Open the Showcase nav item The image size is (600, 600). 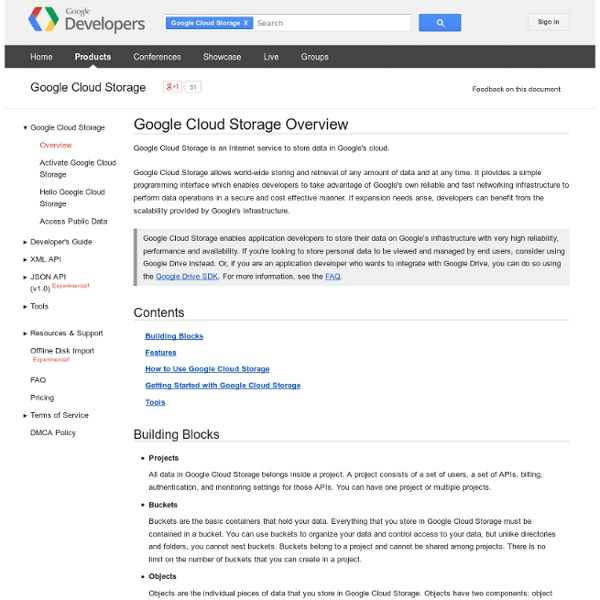[222, 57]
